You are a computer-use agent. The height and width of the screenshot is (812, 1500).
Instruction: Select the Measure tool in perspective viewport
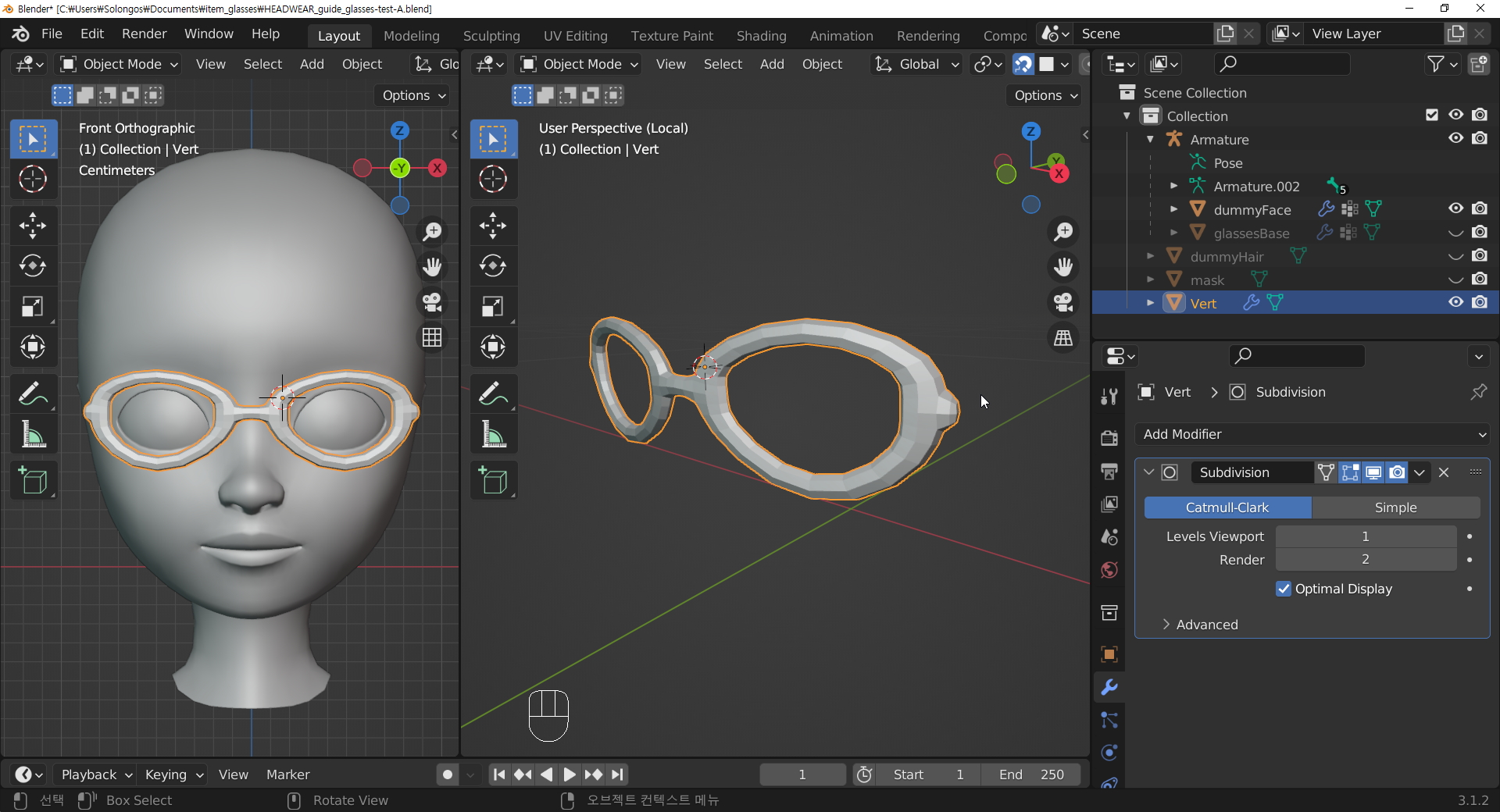[x=493, y=434]
